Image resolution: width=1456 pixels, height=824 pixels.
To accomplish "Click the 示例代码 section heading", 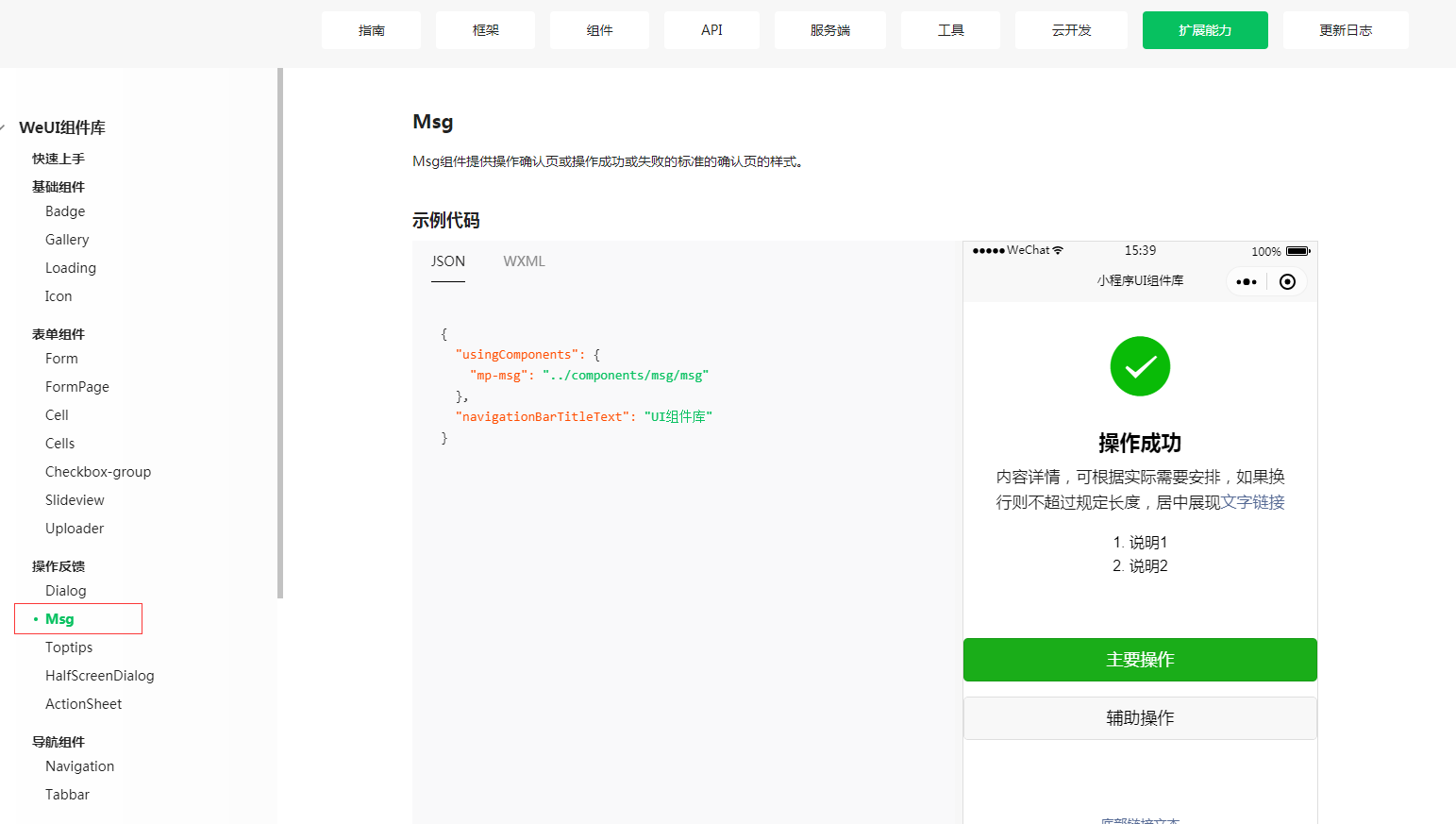I will tap(446, 220).
